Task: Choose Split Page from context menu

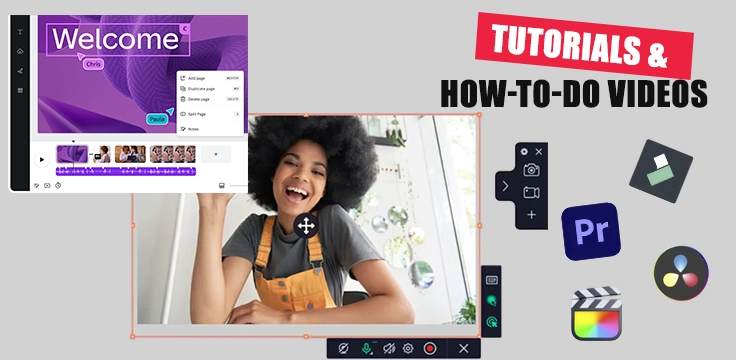Action: [210, 114]
